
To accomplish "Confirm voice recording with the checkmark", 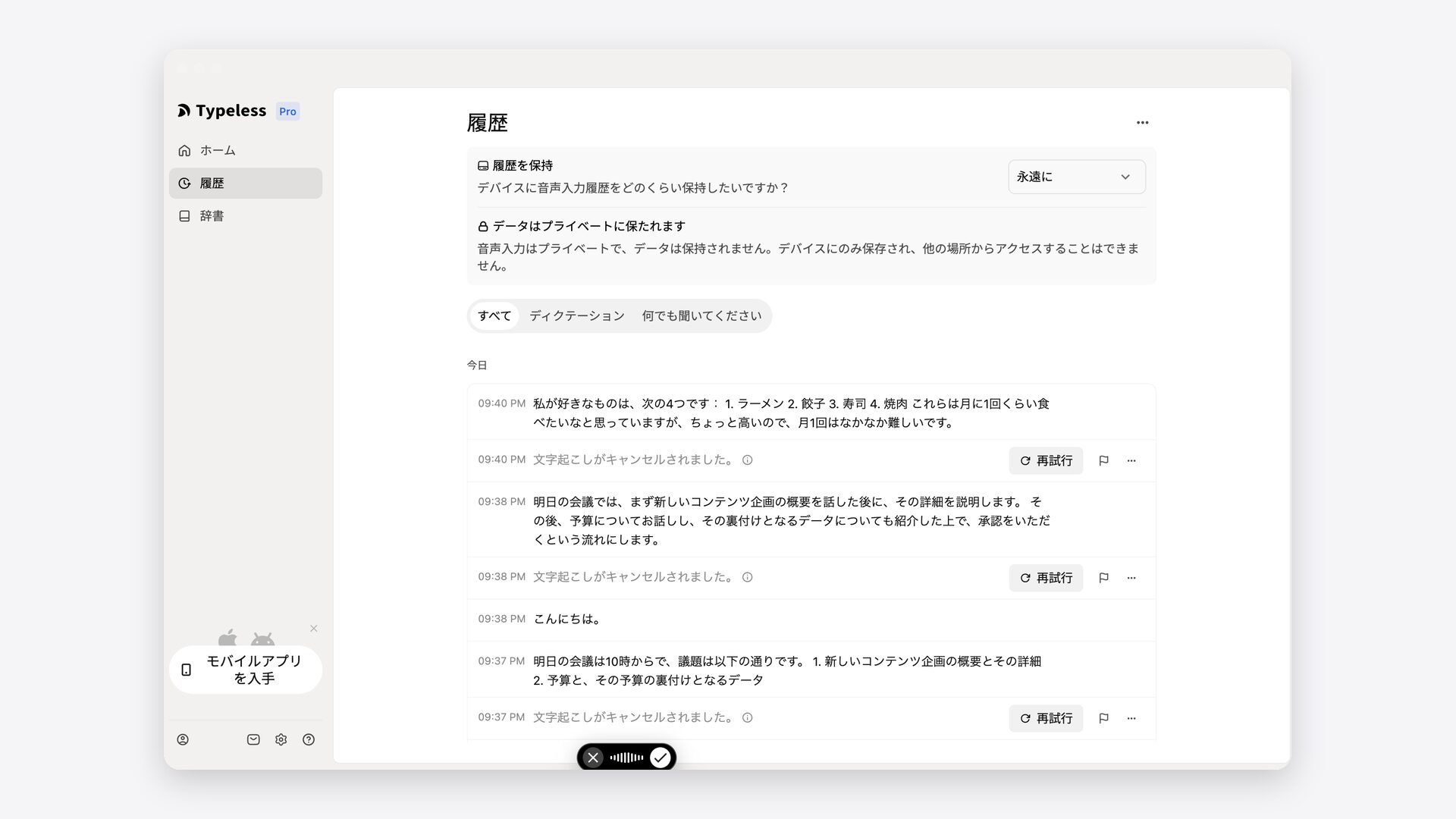I will click(660, 758).
